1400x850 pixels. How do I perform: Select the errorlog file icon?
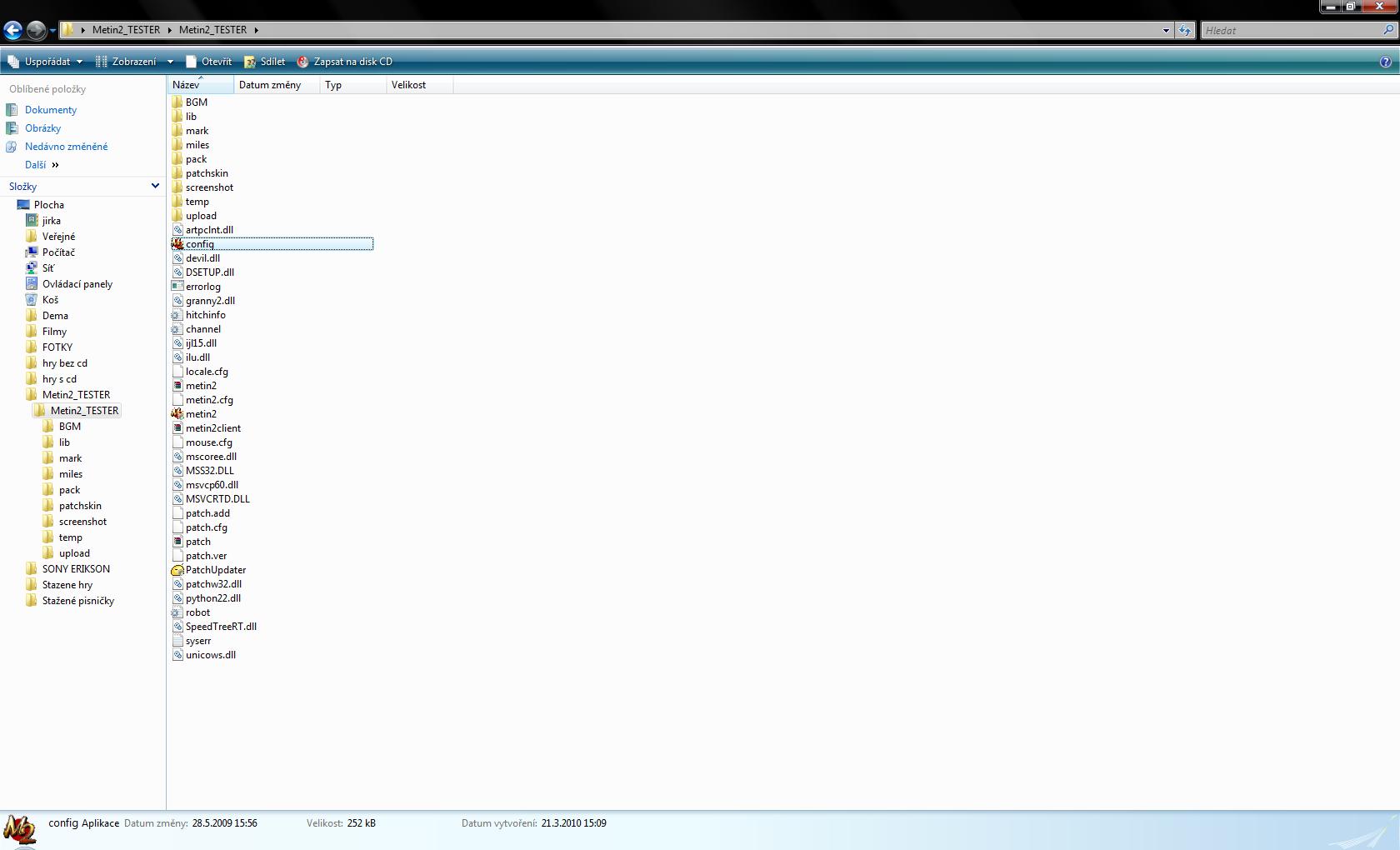tap(177, 287)
